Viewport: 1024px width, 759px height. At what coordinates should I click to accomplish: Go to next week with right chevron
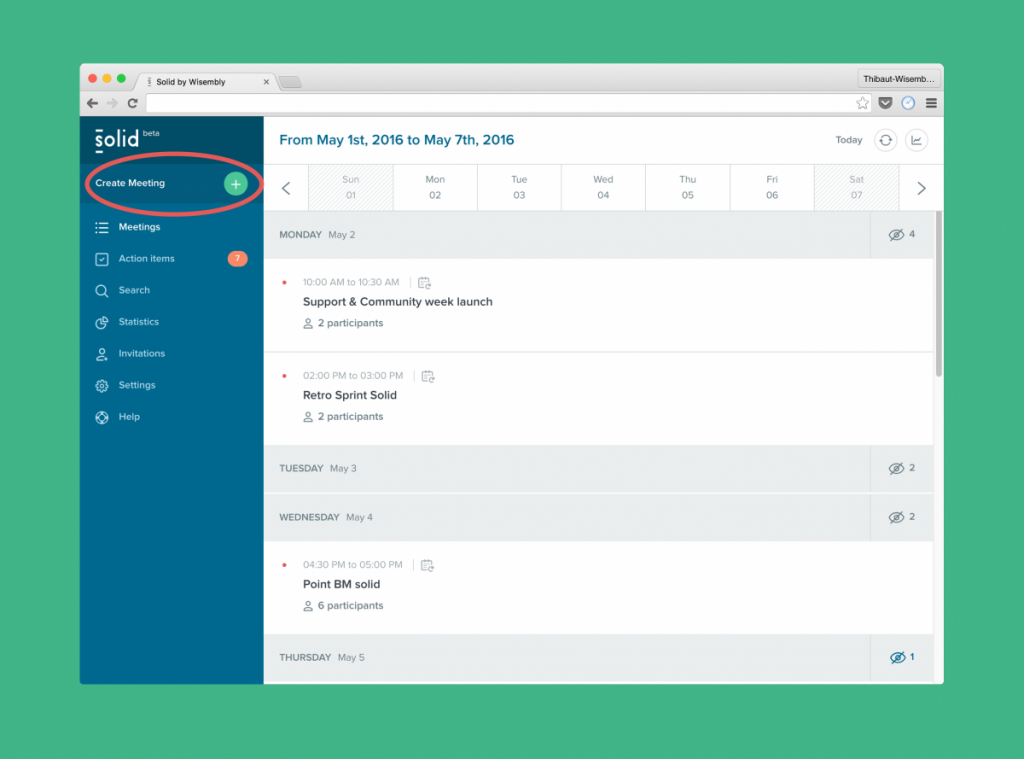point(921,188)
